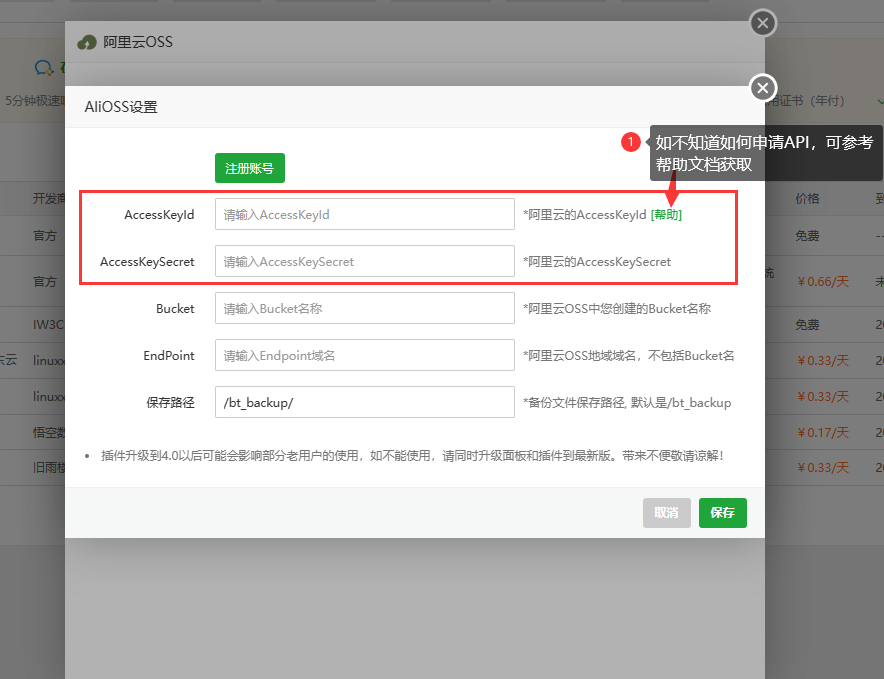The height and width of the screenshot is (679, 884).
Task: Click the 保存路径 field label
Action: coord(170,403)
